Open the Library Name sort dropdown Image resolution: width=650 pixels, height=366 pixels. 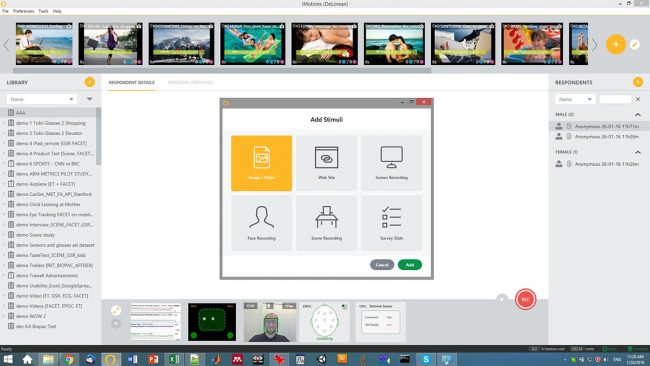(x=42, y=99)
